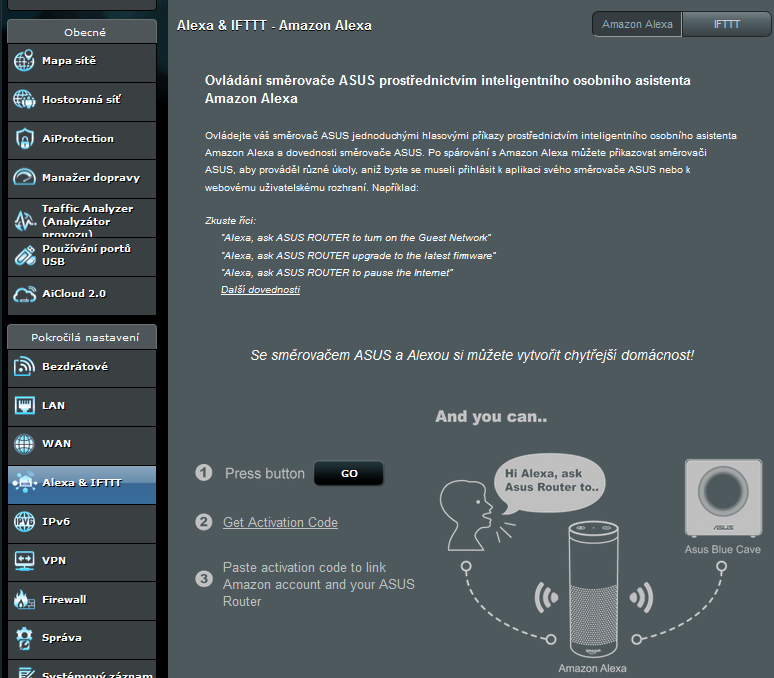Open Firewall settings label
774x678 pixels.
(64, 600)
